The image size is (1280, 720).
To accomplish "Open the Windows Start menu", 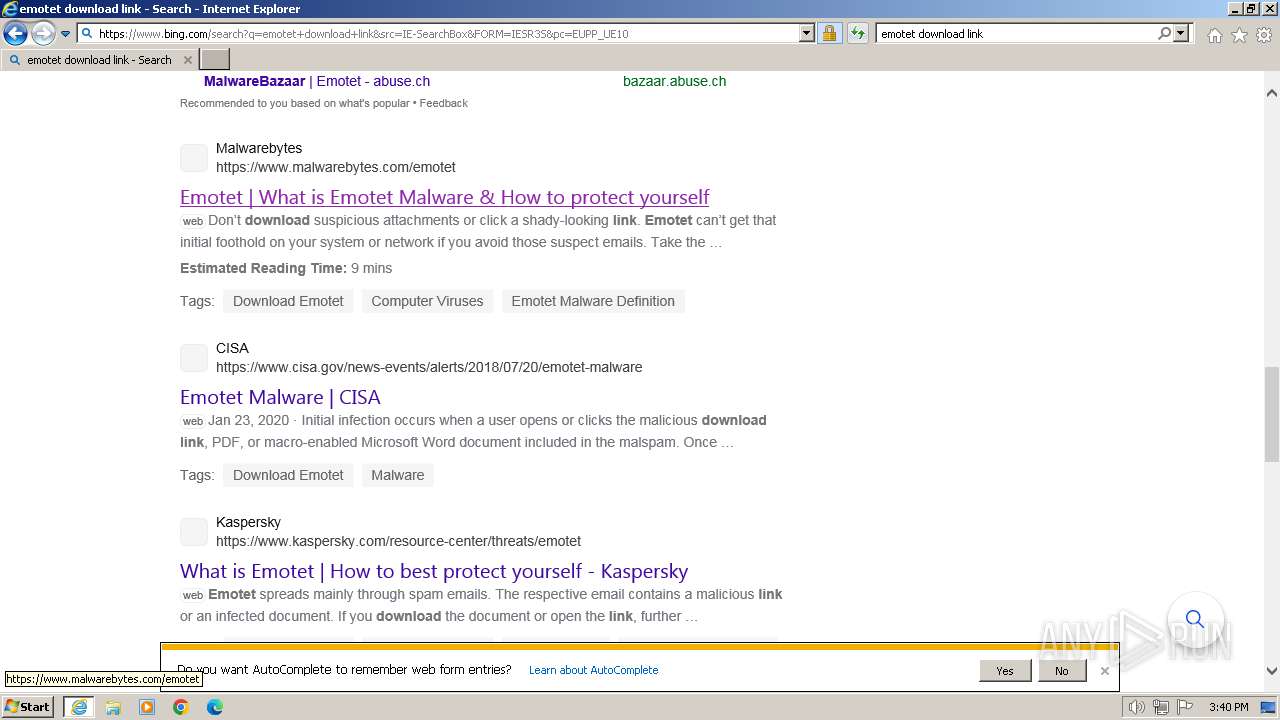I will [x=28, y=707].
